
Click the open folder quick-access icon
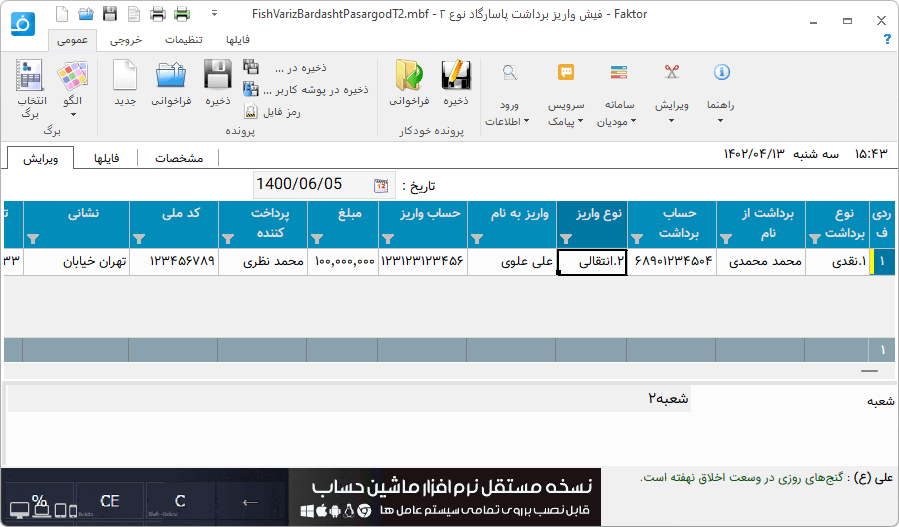(86, 14)
